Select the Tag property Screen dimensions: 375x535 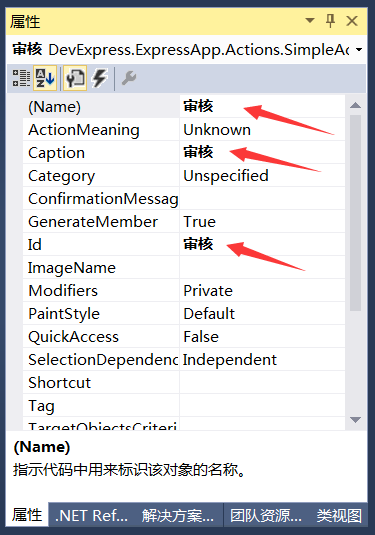coord(101,406)
